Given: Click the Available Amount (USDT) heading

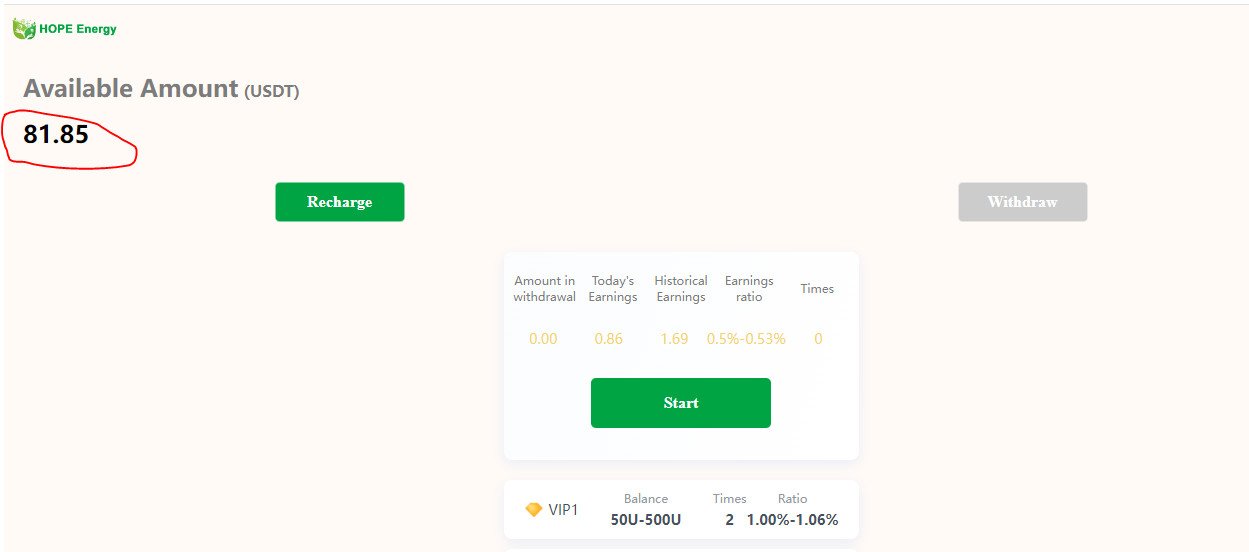Looking at the screenshot, I should pyautogui.click(x=161, y=89).
